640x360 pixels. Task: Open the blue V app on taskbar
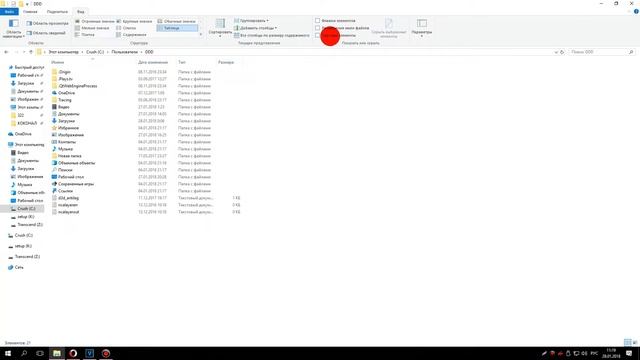89,353
